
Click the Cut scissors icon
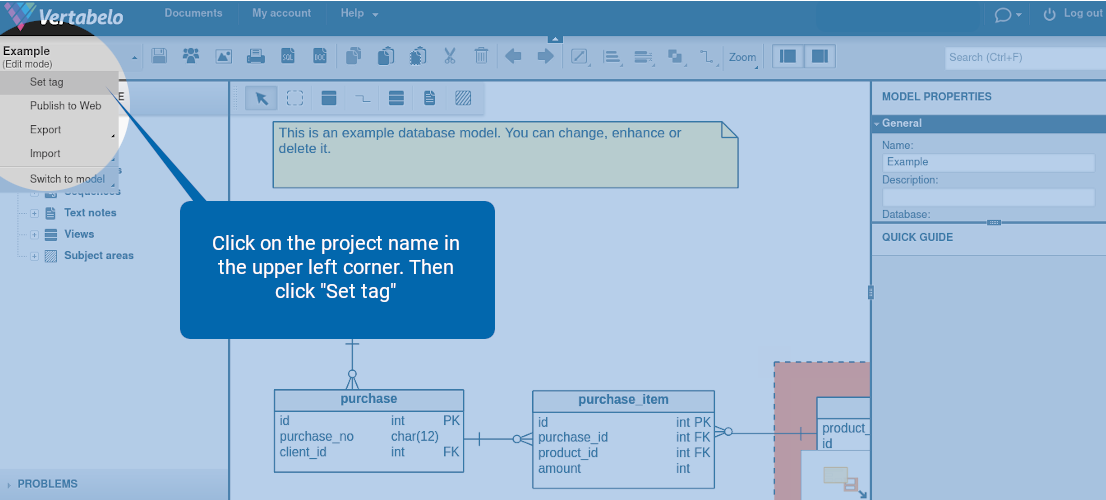pos(449,56)
